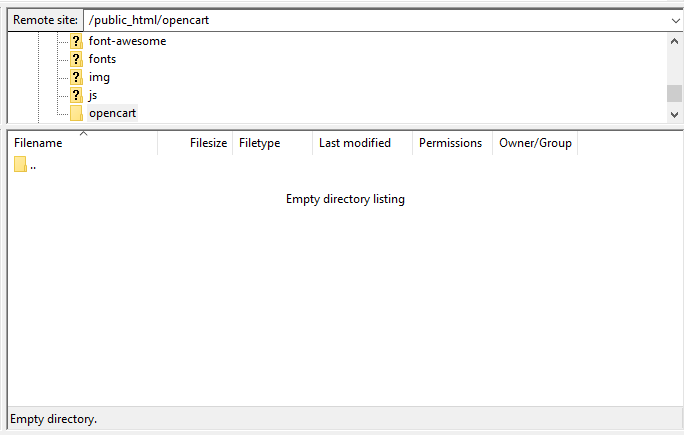Sort by Filename column header
Screen dimensions: 684x435
[82, 143]
